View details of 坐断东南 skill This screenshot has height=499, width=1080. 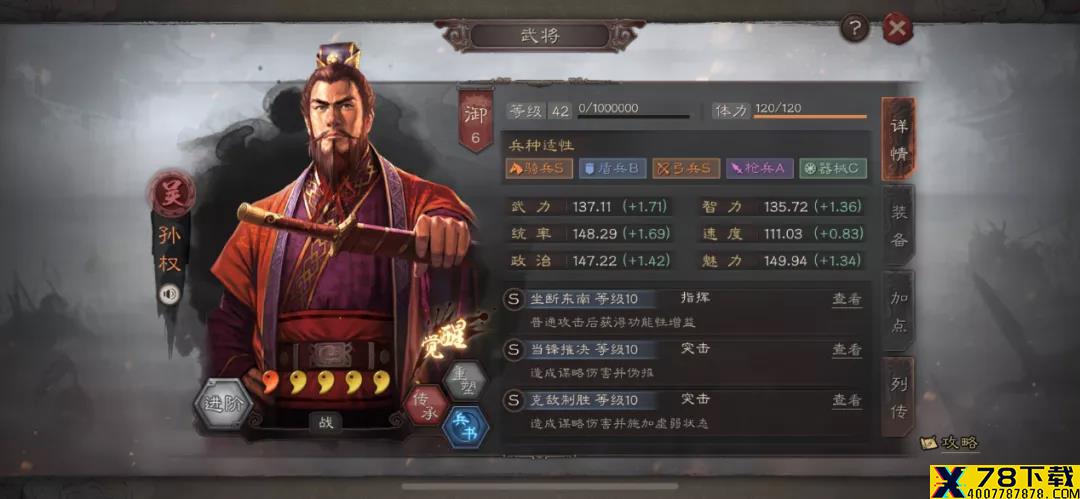[847, 299]
